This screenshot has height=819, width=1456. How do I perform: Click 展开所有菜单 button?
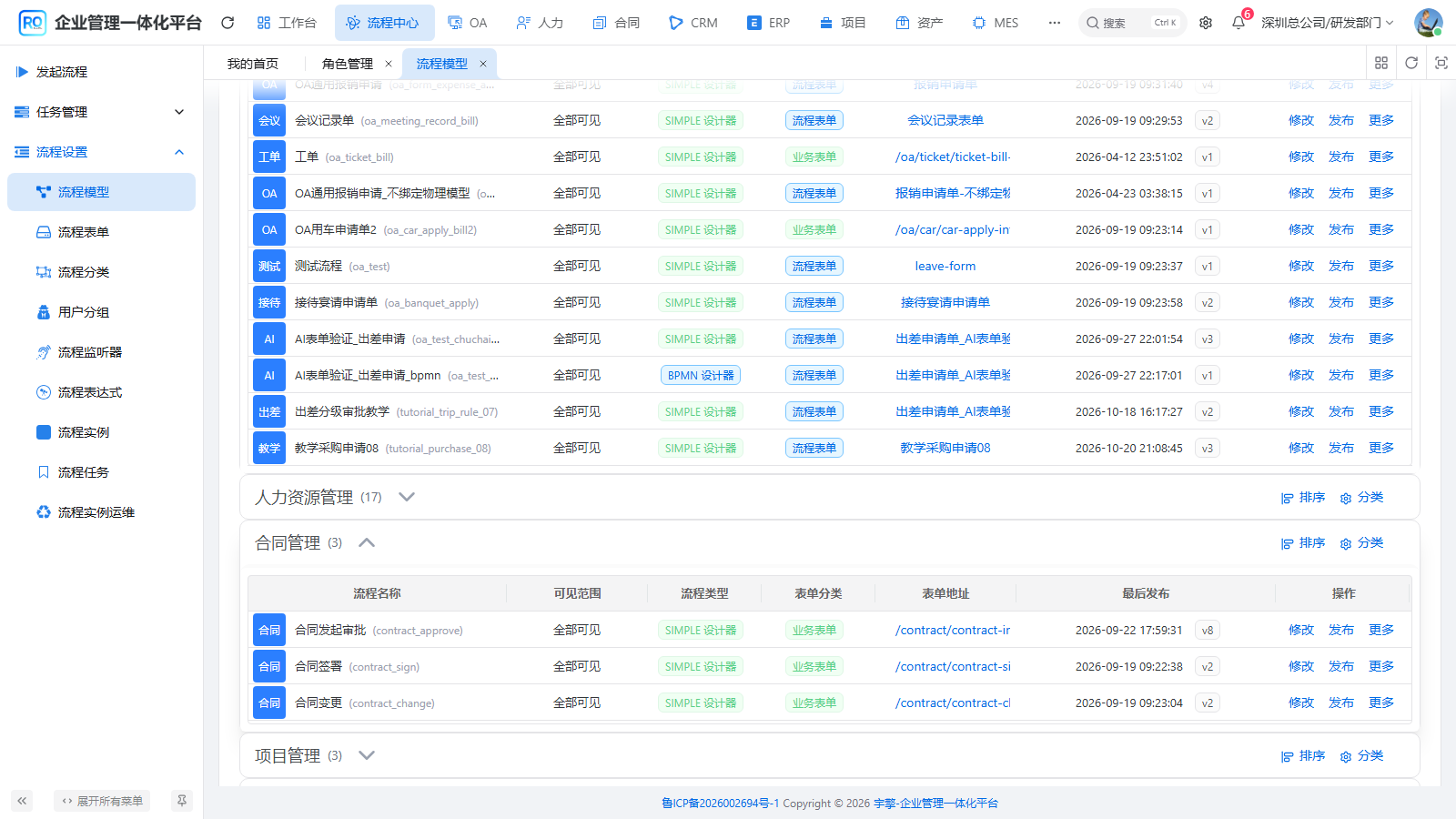[102, 801]
